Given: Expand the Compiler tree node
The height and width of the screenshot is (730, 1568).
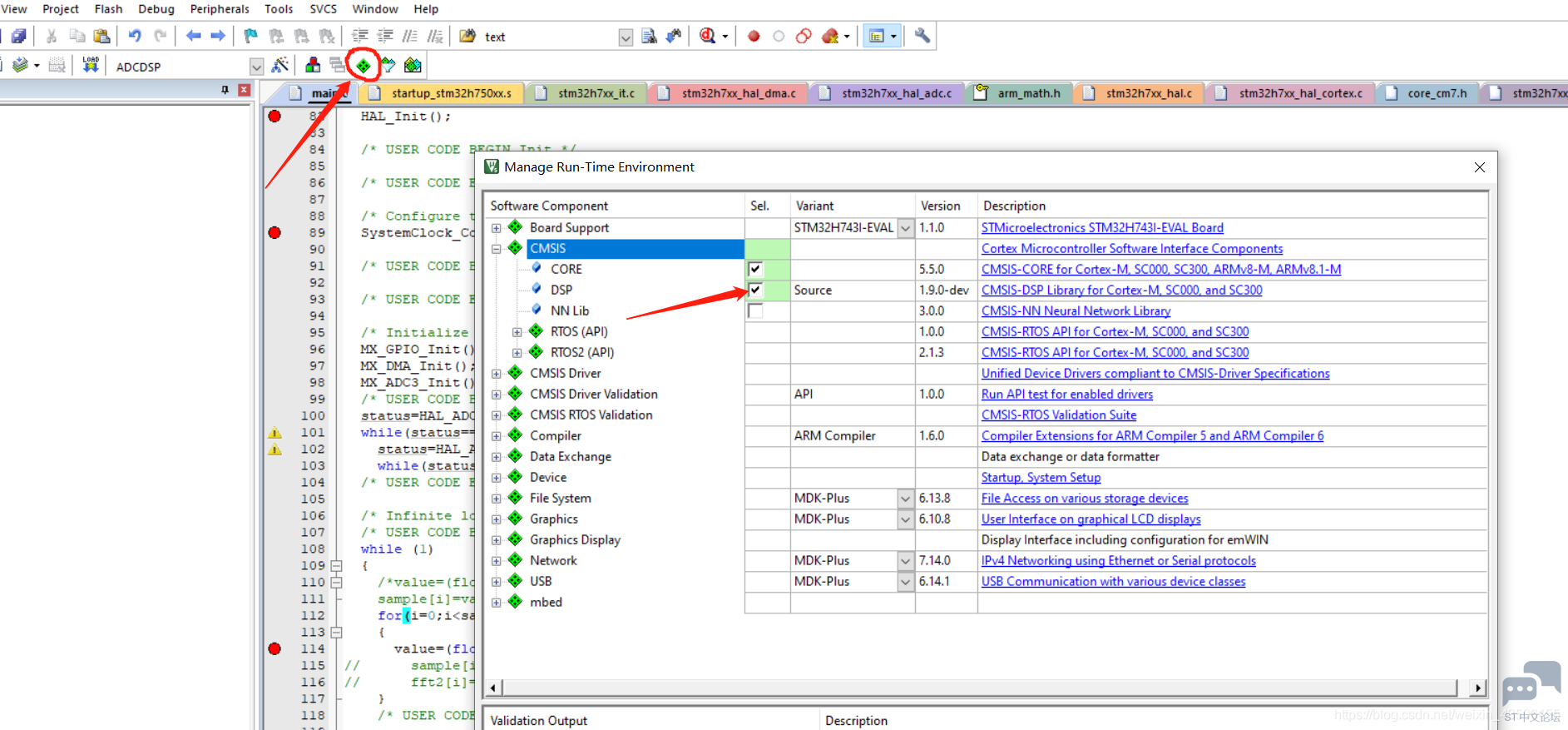Looking at the screenshot, I should click(497, 436).
